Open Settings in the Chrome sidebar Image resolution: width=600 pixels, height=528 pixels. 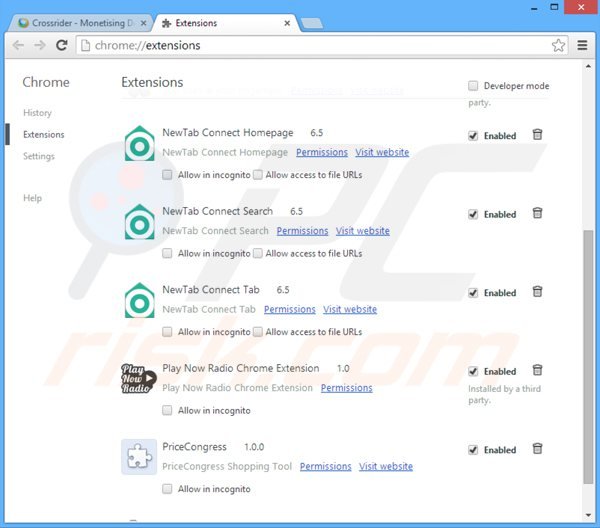(x=39, y=156)
